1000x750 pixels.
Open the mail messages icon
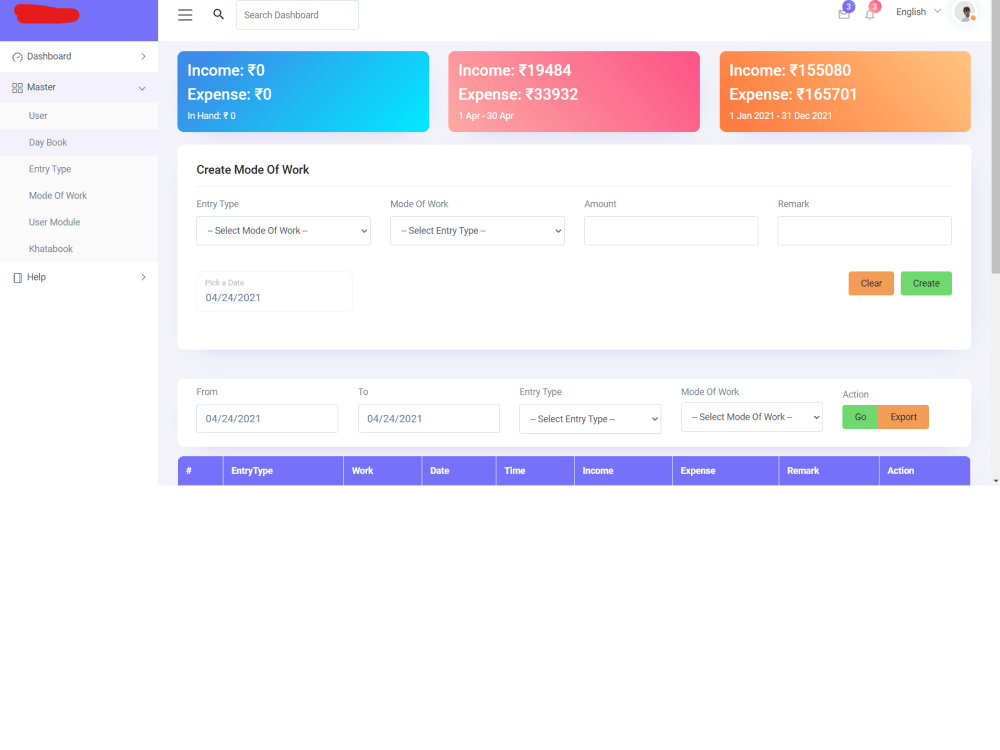[x=844, y=14]
